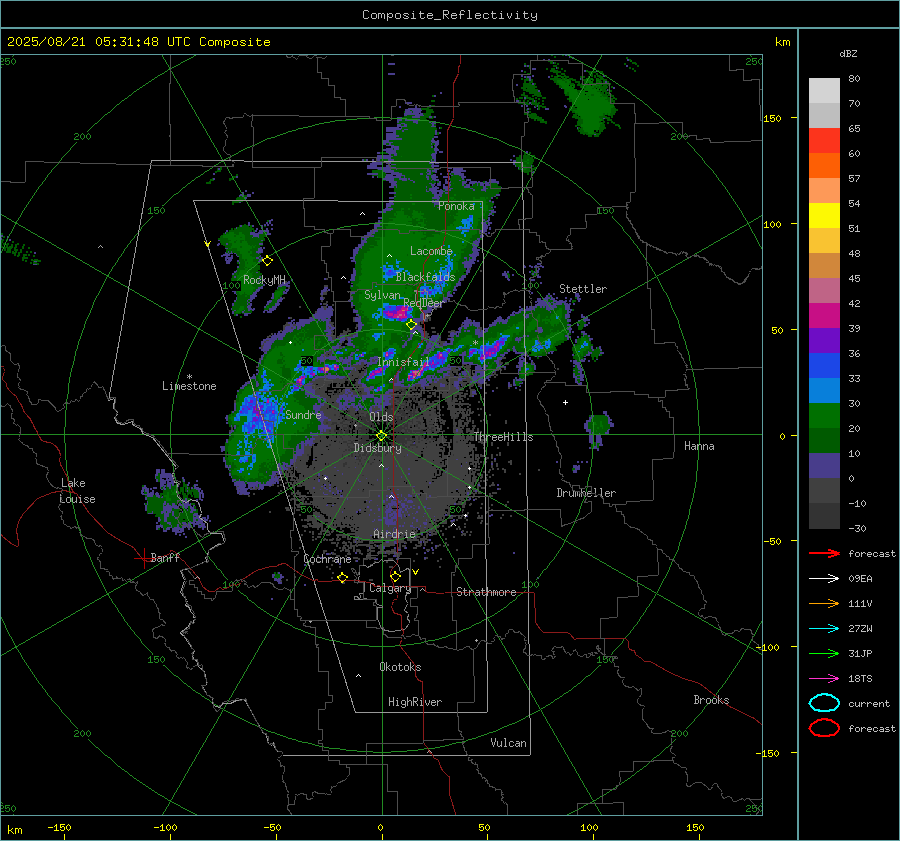Click the Cochrane label on map

click(327, 559)
